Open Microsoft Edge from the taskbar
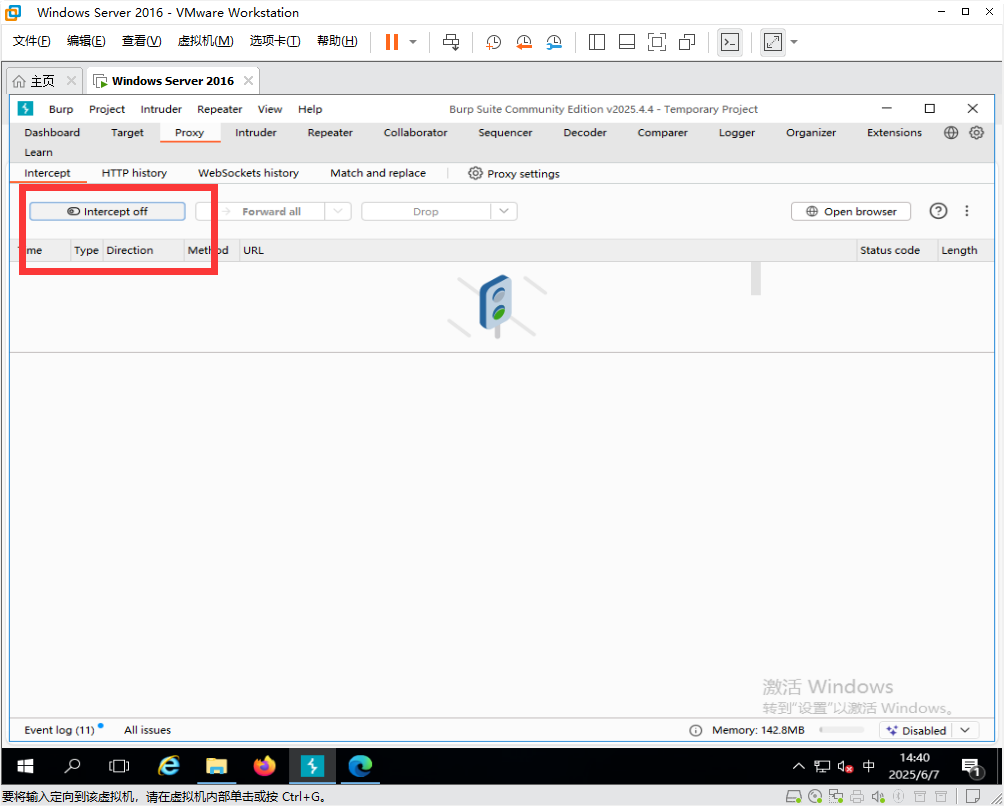Image resolution: width=1004 pixels, height=806 pixels. tap(360, 766)
